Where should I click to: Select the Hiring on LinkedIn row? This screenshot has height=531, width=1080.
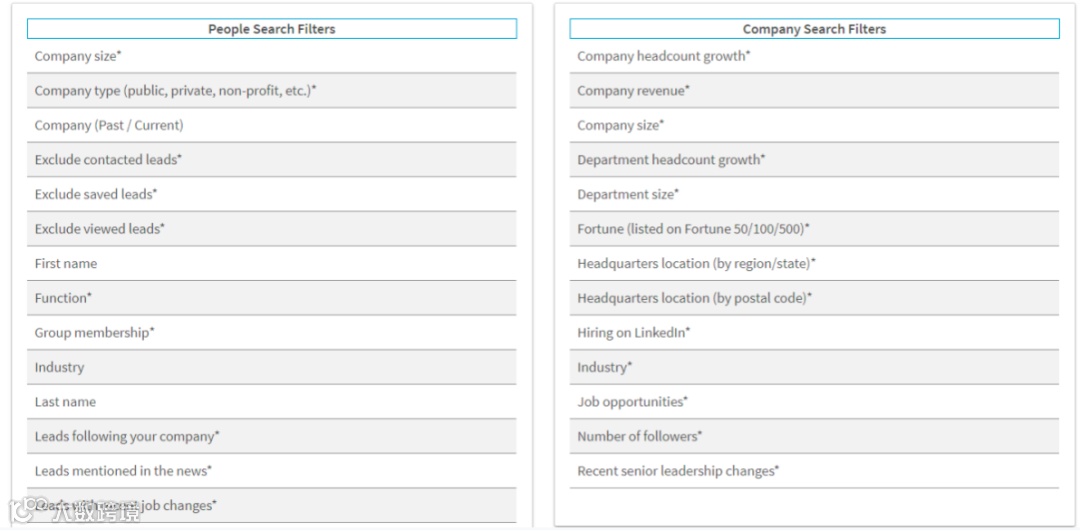(633, 333)
